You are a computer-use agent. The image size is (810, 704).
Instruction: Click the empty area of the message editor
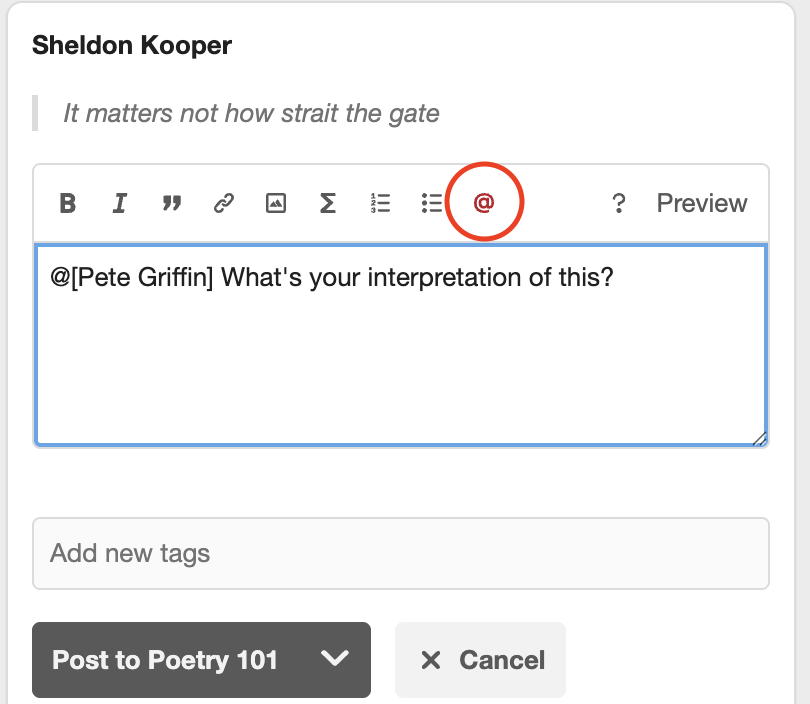pos(400,370)
